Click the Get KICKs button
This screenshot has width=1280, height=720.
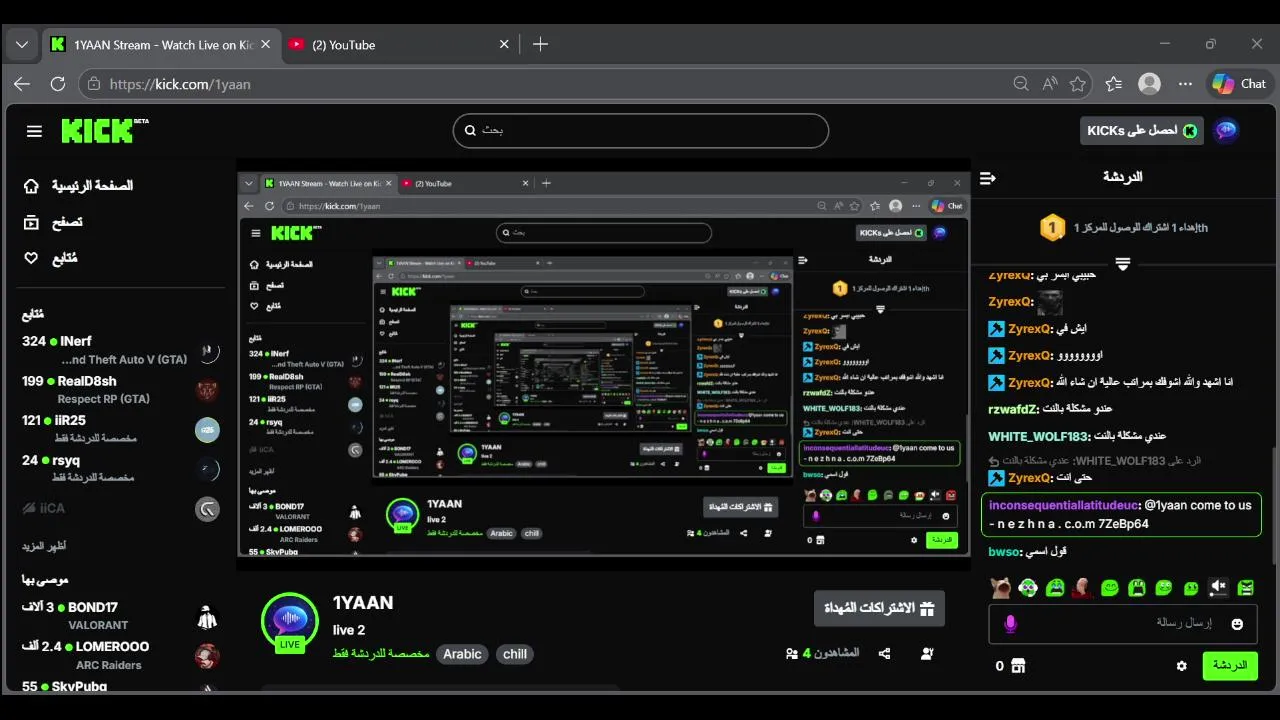[1141, 131]
